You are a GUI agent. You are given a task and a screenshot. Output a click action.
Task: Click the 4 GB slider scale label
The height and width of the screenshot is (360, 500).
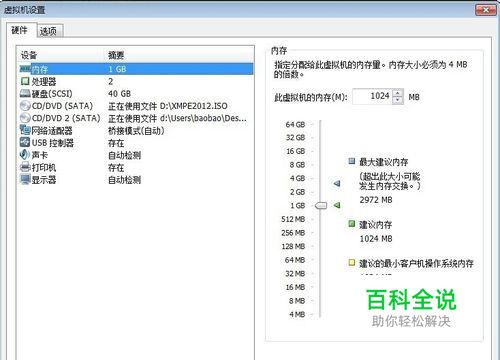(297, 178)
